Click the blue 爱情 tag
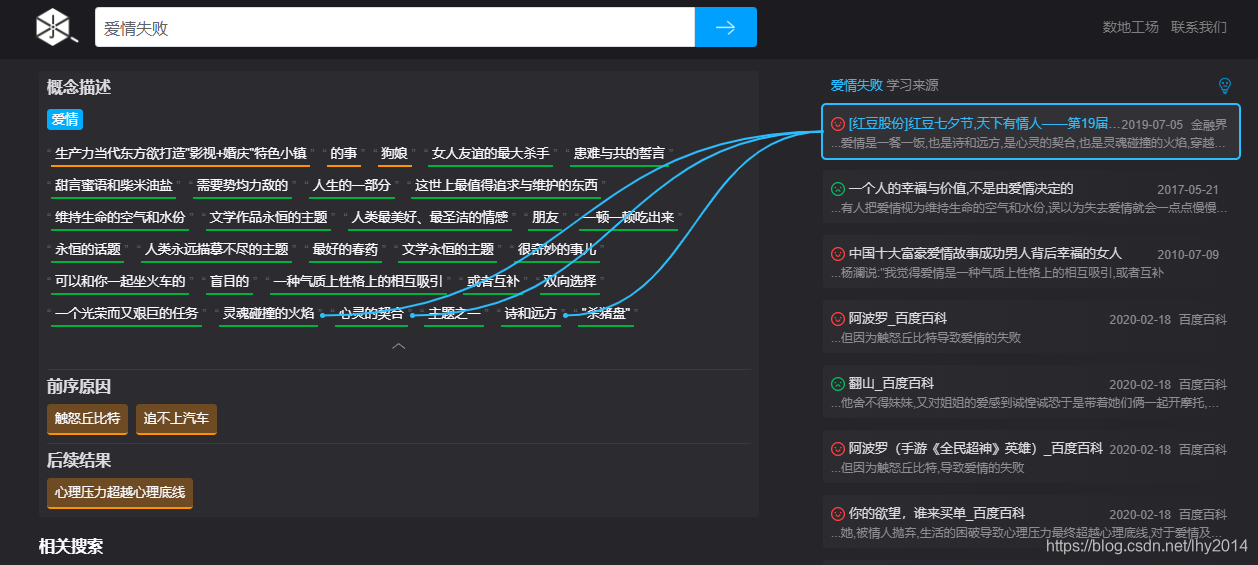1258x565 pixels. [x=65, y=120]
